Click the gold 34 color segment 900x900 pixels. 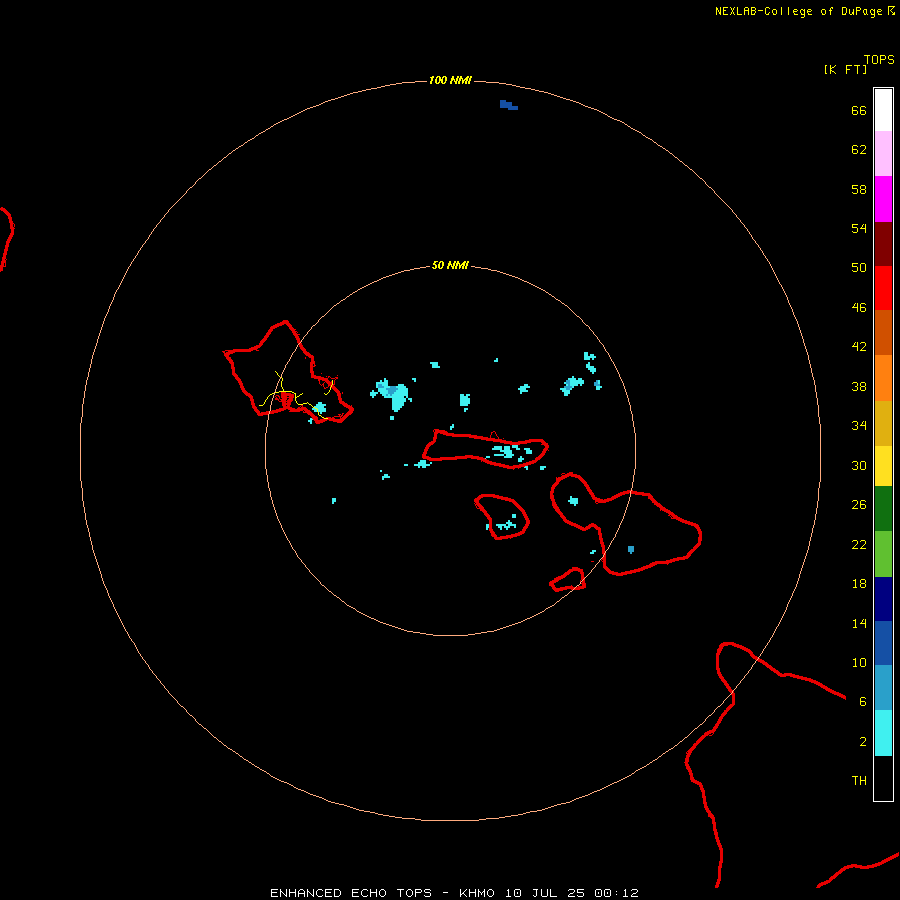click(x=883, y=423)
